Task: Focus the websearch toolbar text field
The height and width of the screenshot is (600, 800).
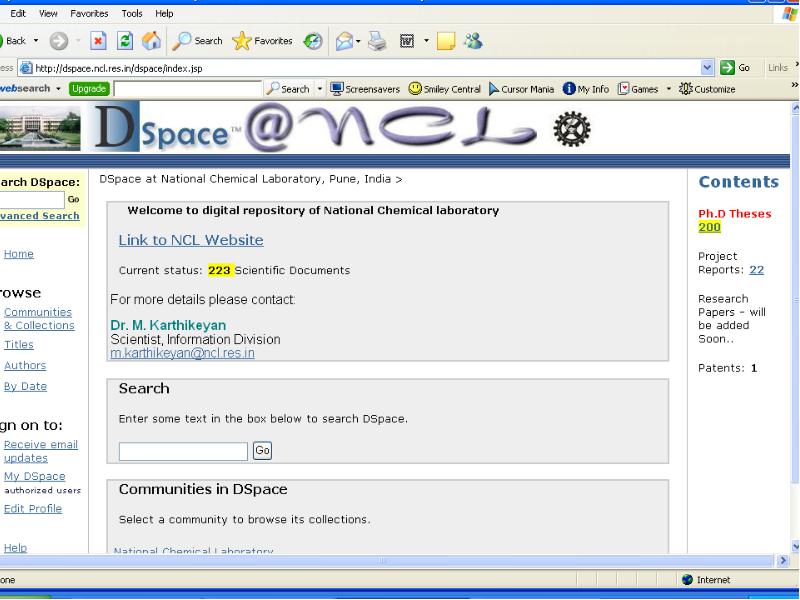Action: click(x=187, y=89)
